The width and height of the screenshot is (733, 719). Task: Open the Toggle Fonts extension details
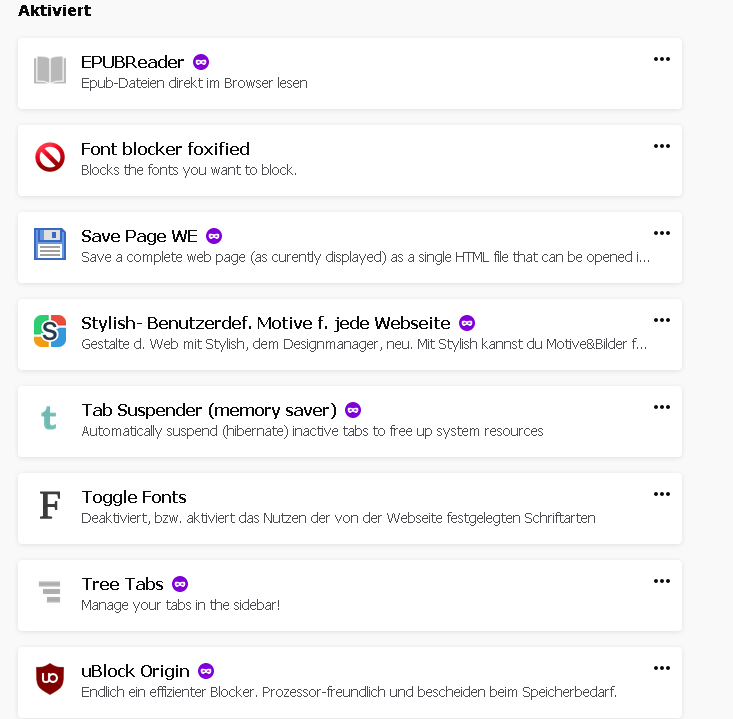350,508
